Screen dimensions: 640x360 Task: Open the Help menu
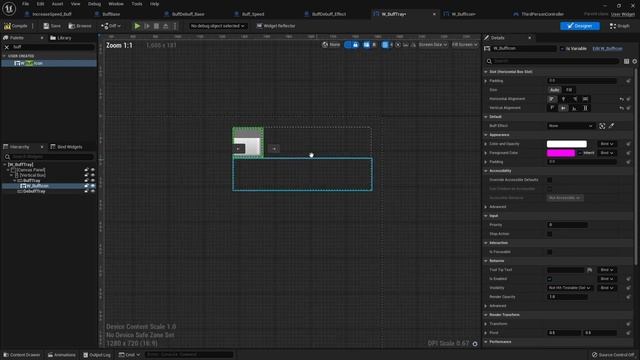154,4
